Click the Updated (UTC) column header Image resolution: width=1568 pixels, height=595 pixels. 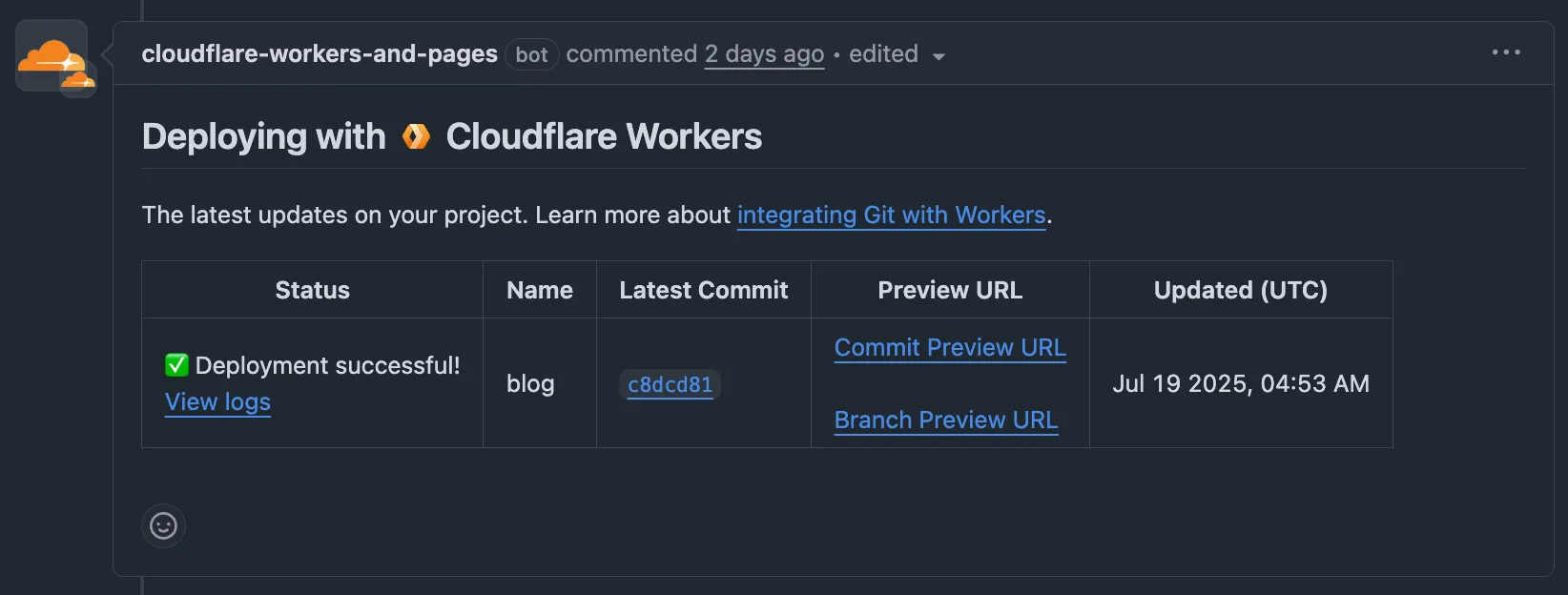pyautogui.click(x=1241, y=290)
